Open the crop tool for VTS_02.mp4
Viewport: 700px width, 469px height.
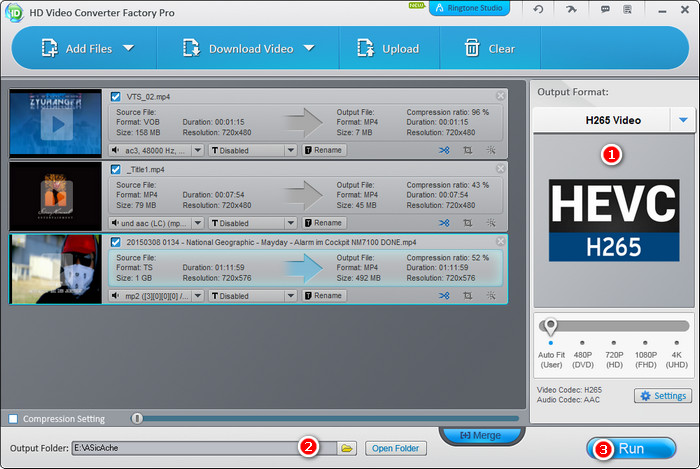point(467,150)
